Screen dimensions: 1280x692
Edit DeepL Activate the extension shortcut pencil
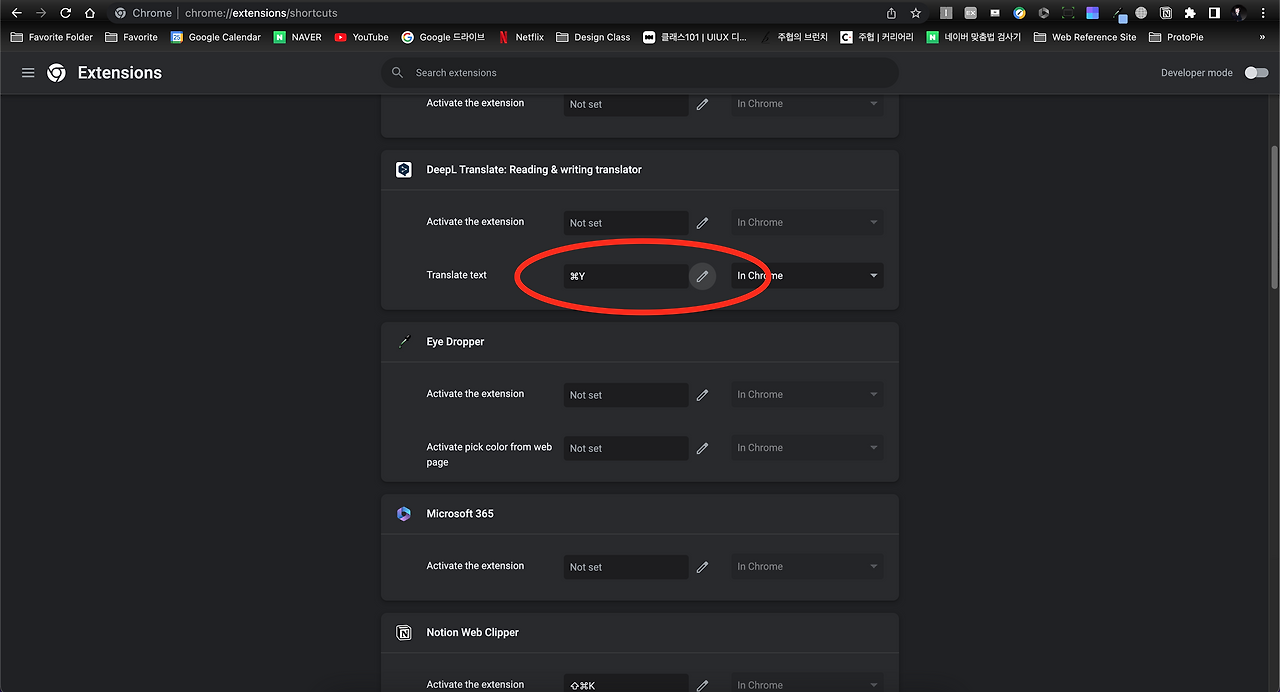(x=702, y=223)
